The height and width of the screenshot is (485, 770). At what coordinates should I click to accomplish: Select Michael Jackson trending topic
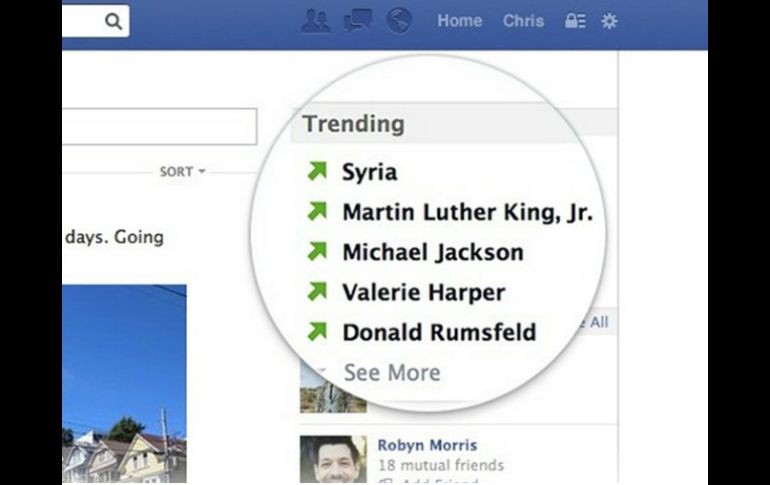tap(433, 252)
